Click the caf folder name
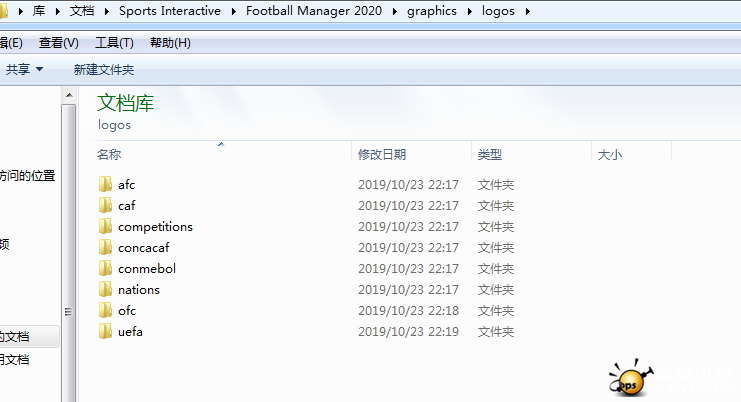This screenshot has height=402, width=741. 127,205
